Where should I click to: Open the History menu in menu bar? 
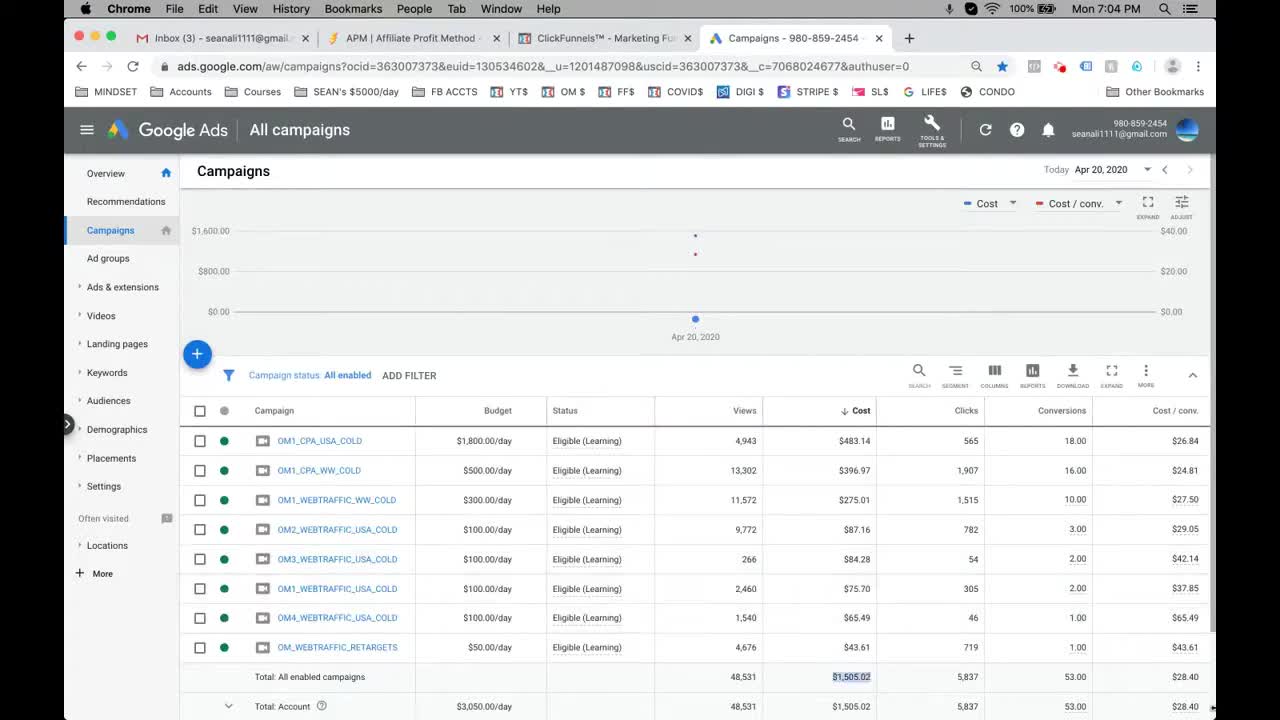click(291, 9)
